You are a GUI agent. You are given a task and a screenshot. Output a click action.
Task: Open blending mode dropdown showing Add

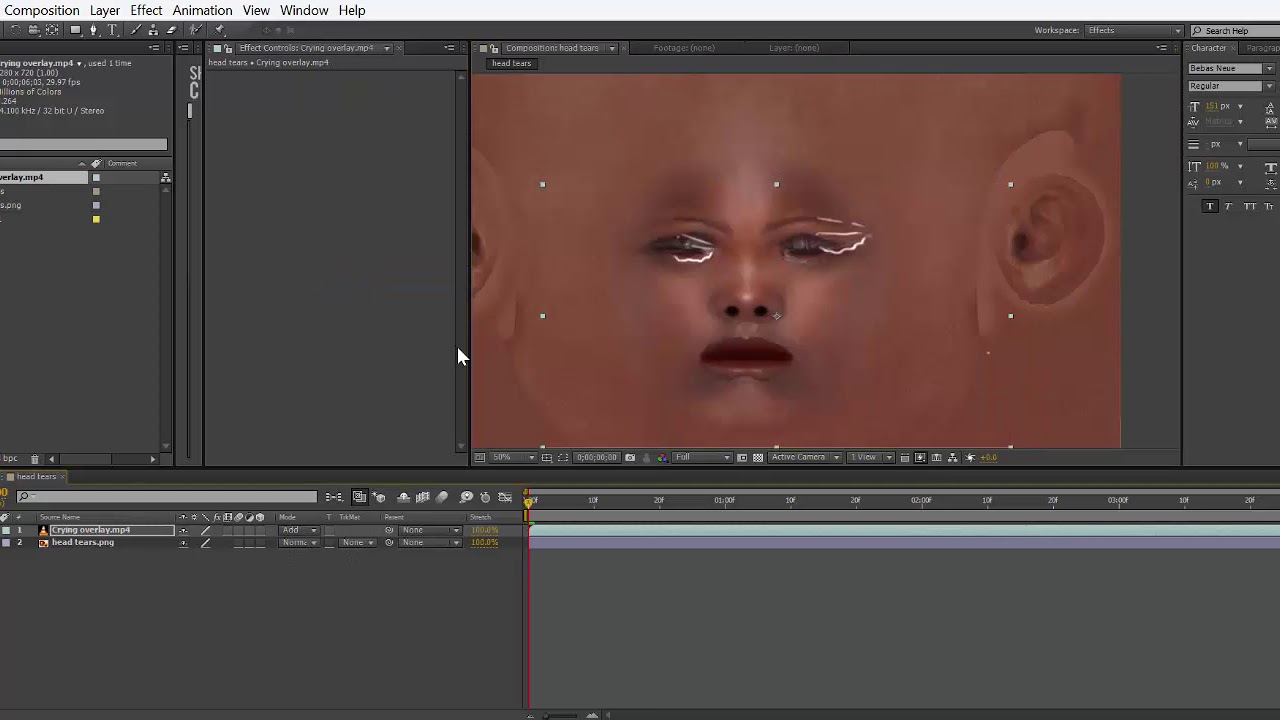pyautogui.click(x=300, y=530)
